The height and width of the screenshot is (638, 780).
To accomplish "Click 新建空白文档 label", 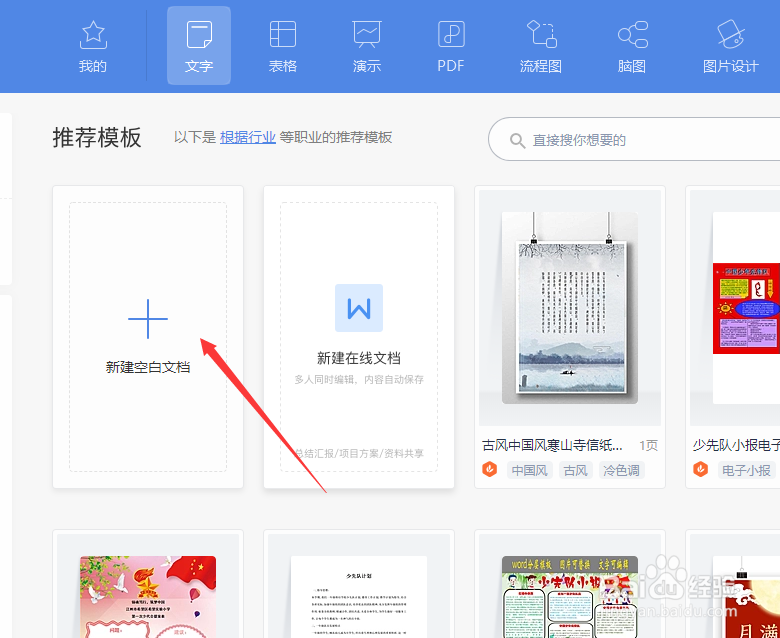I will click(x=148, y=367).
